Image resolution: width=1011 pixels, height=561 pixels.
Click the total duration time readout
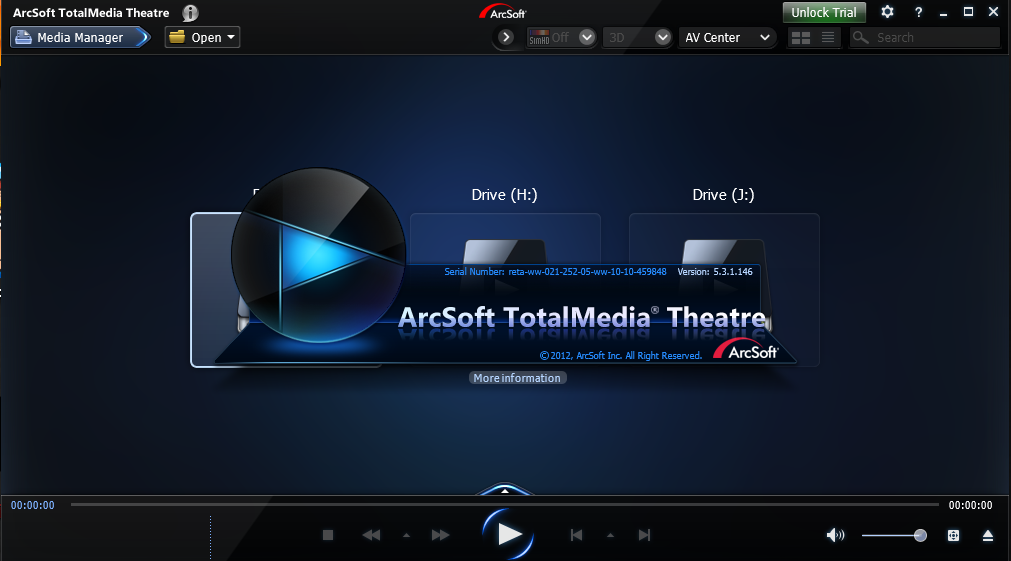tap(970, 505)
